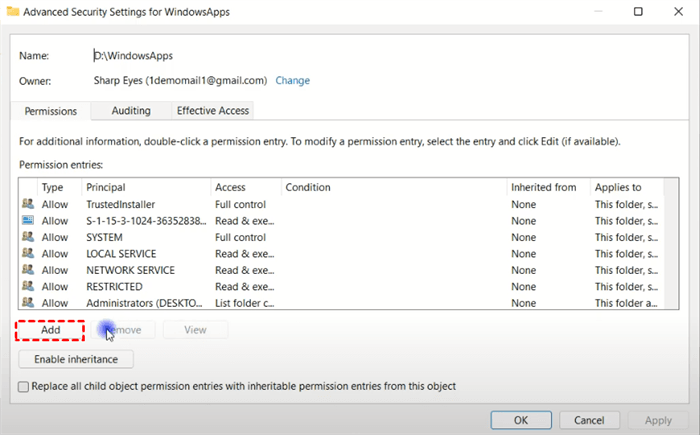Click the TrustedInstaller principal group icon

pyautogui.click(x=28, y=204)
